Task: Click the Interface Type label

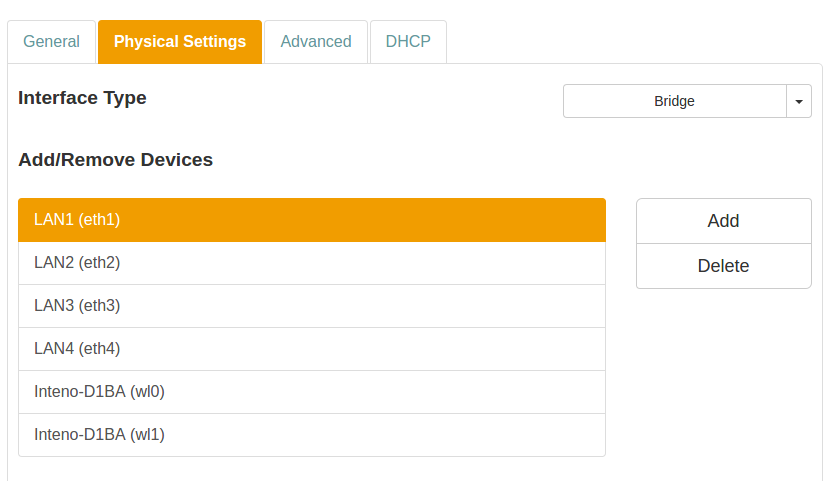Action: click(82, 98)
